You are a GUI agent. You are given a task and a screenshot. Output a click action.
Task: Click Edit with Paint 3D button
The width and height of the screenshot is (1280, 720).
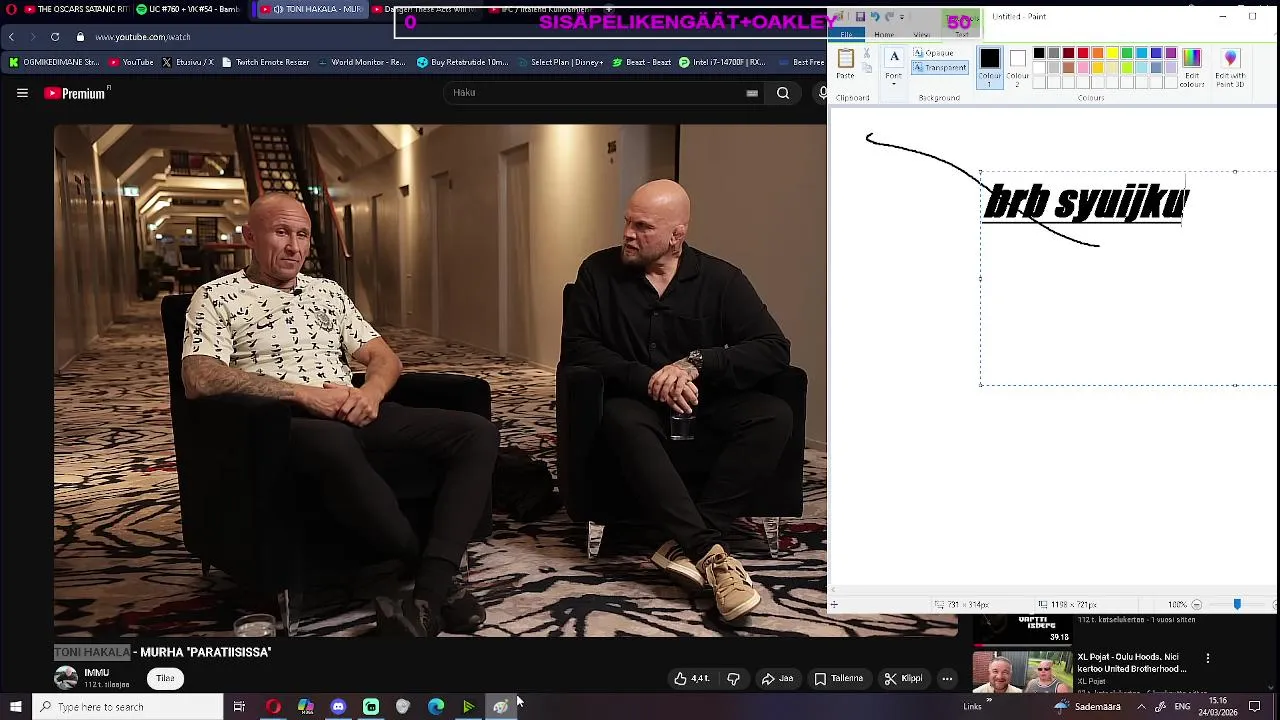click(x=1230, y=67)
